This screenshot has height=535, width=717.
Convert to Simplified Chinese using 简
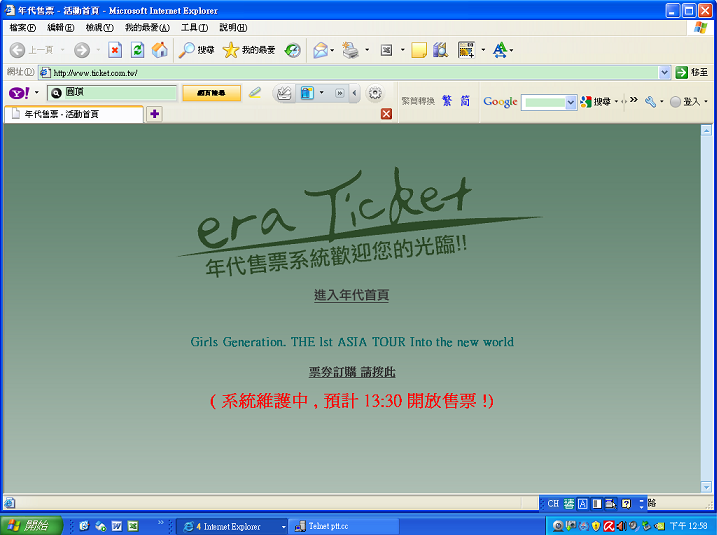(x=465, y=101)
